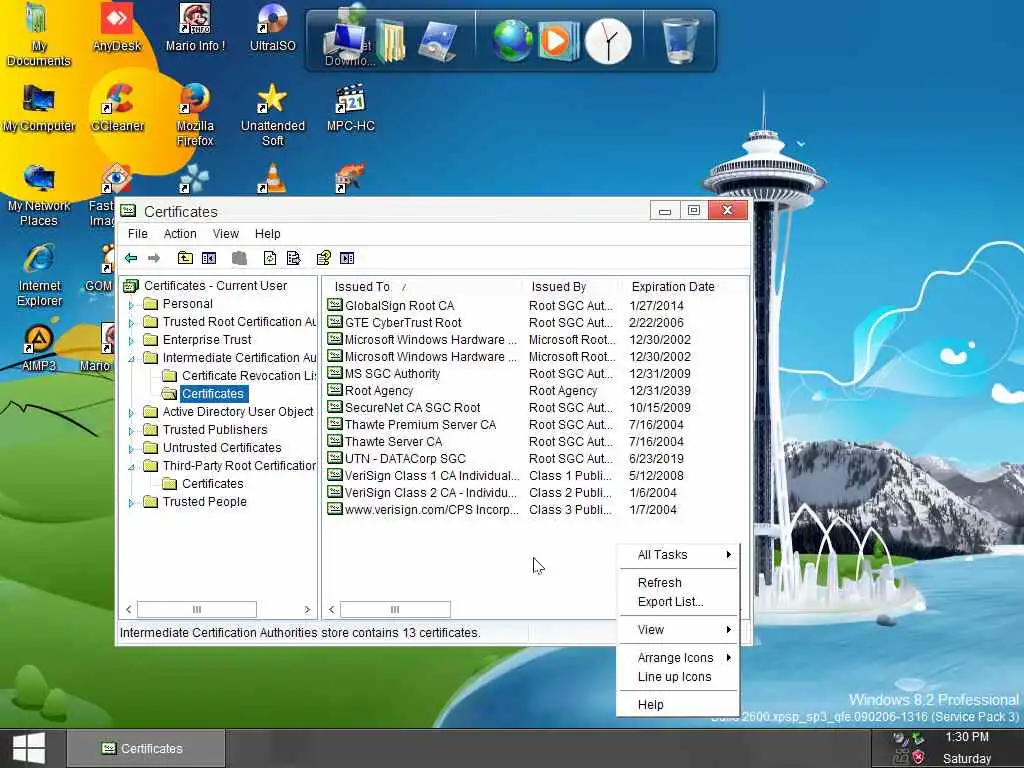Image resolution: width=1024 pixels, height=768 pixels.
Task: Click the left pane horizontal scrollbar thumb
Action: [197, 609]
